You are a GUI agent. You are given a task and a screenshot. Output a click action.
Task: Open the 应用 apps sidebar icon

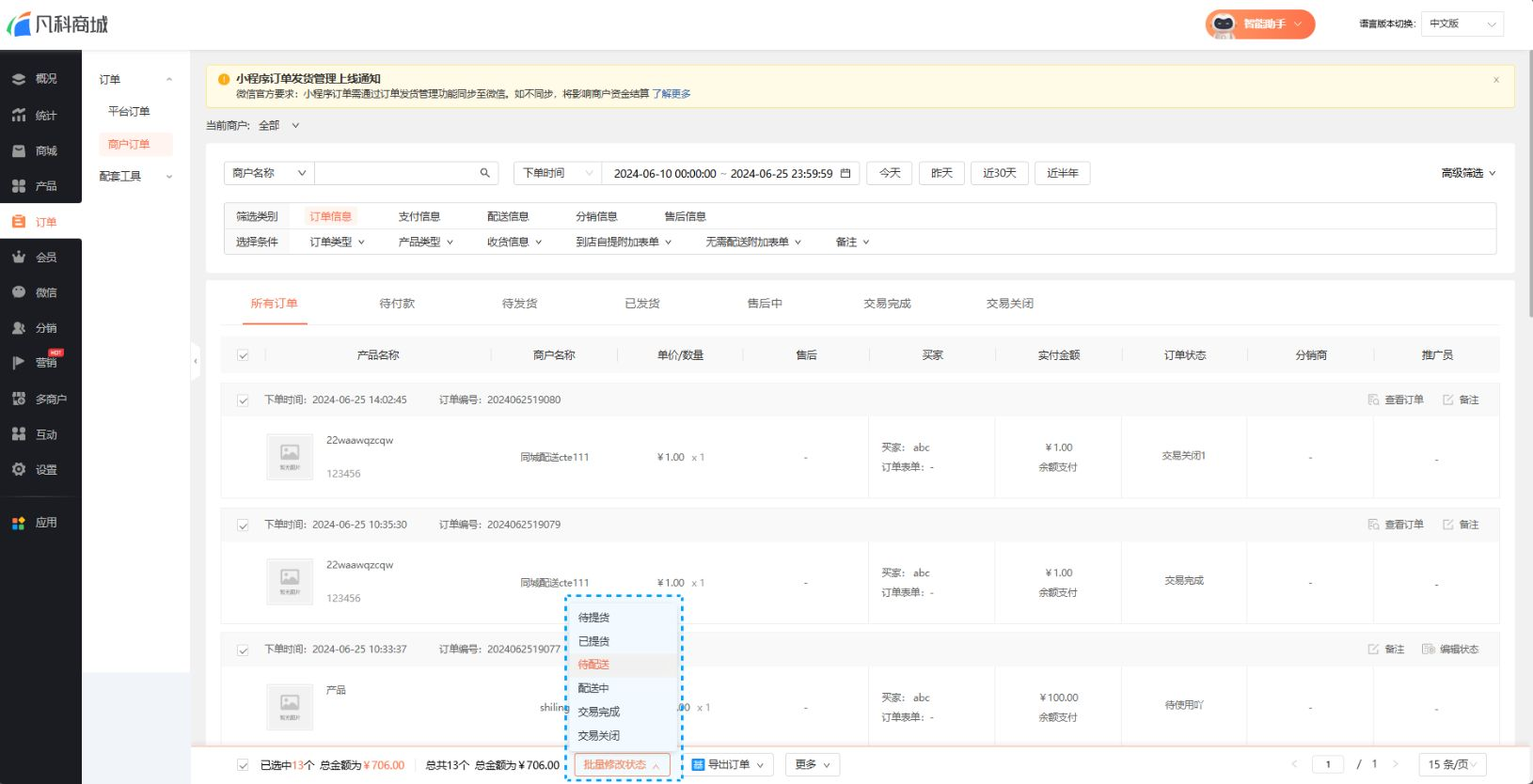coord(19,523)
